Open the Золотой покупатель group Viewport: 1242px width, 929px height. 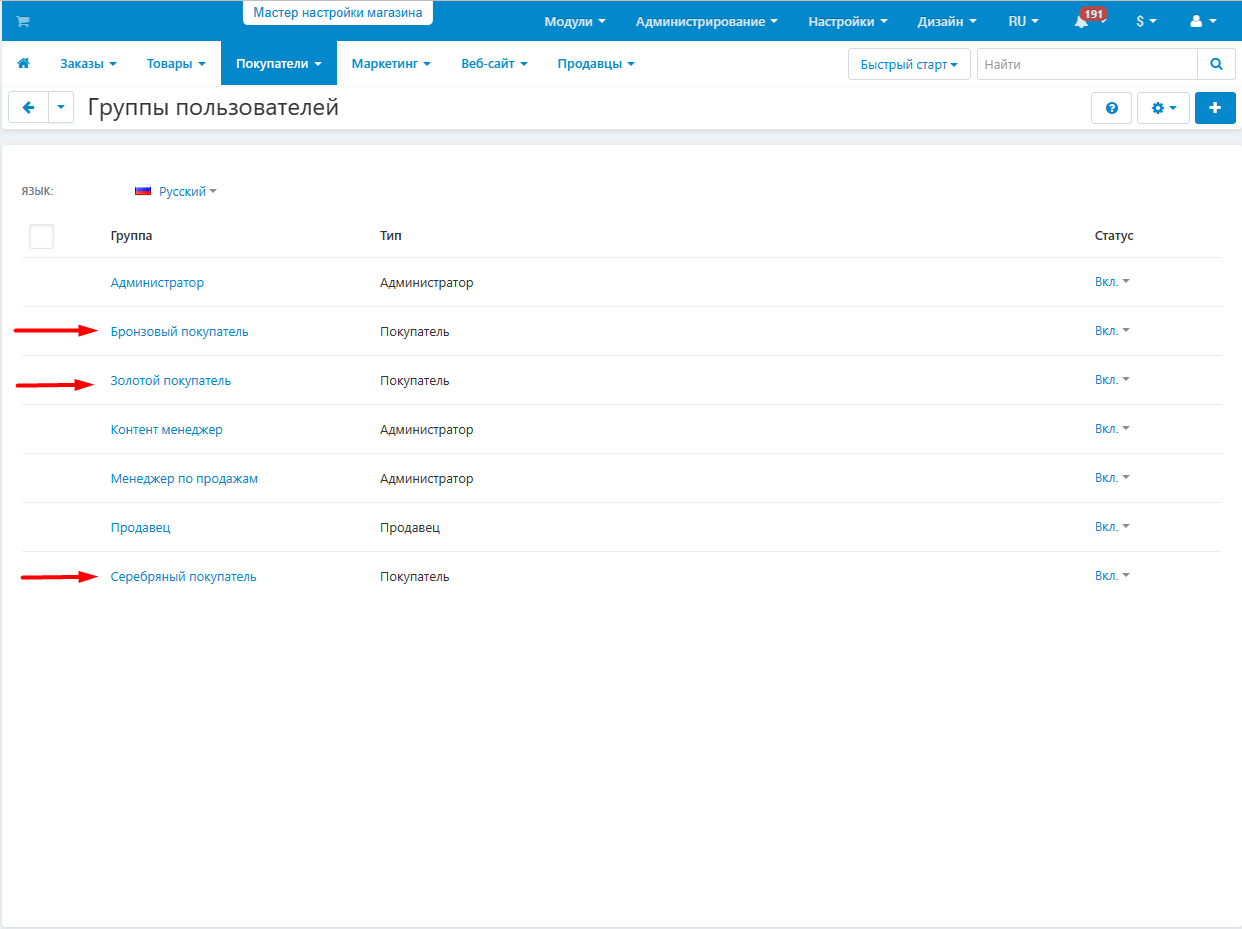(x=171, y=381)
